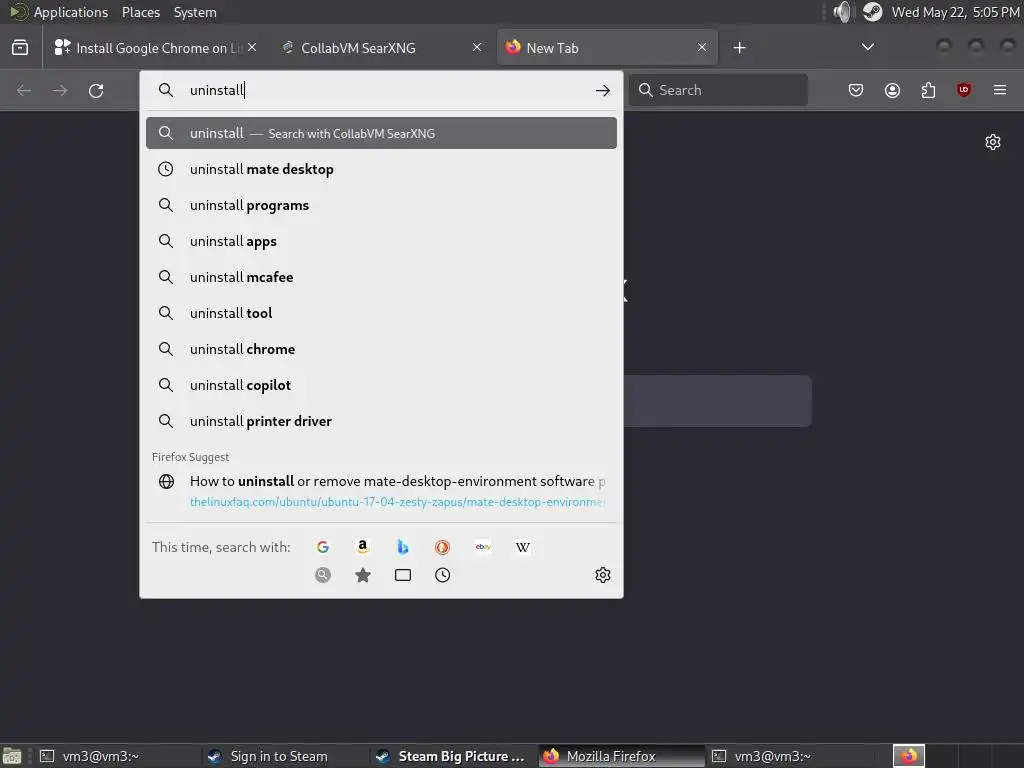Viewport: 1024px width, 768px height.
Task: Reload the current page
Action: (96, 91)
